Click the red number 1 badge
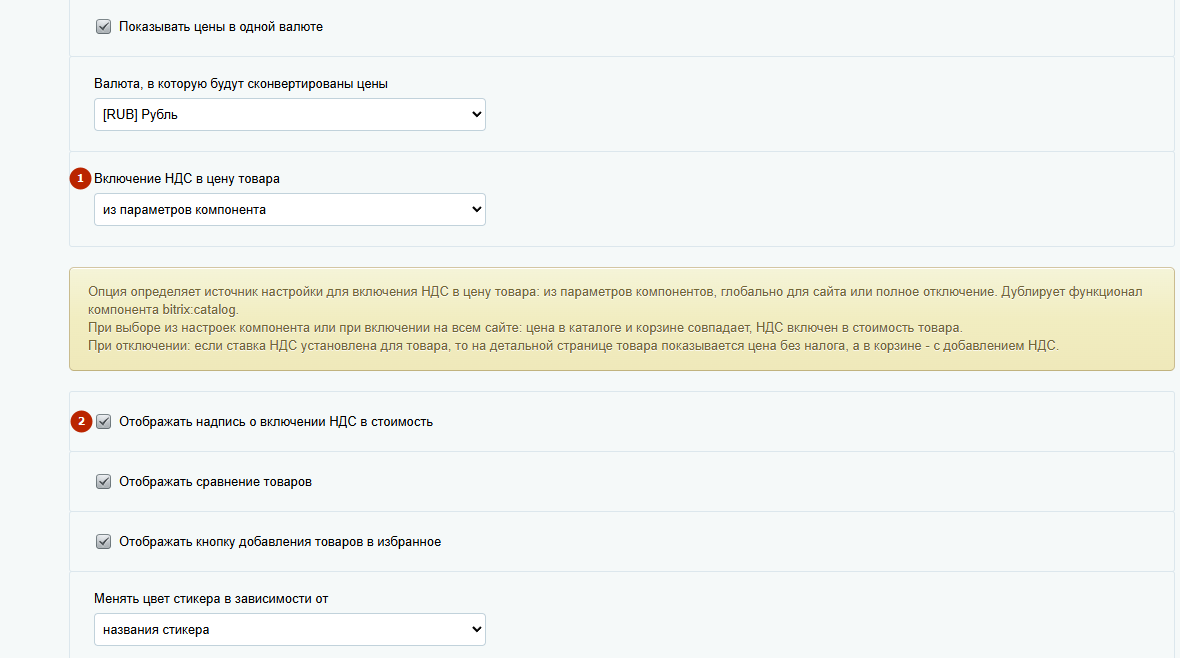 80,179
